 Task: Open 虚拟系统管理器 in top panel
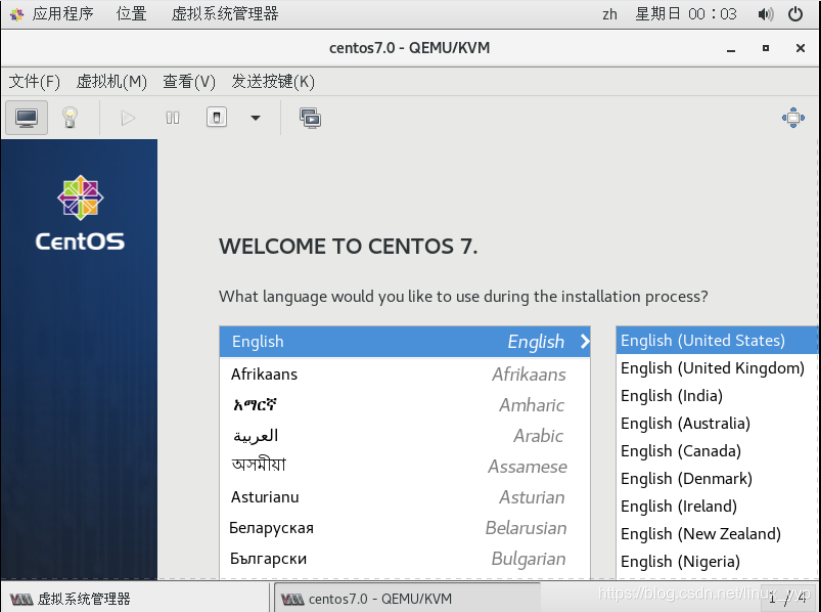225,14
